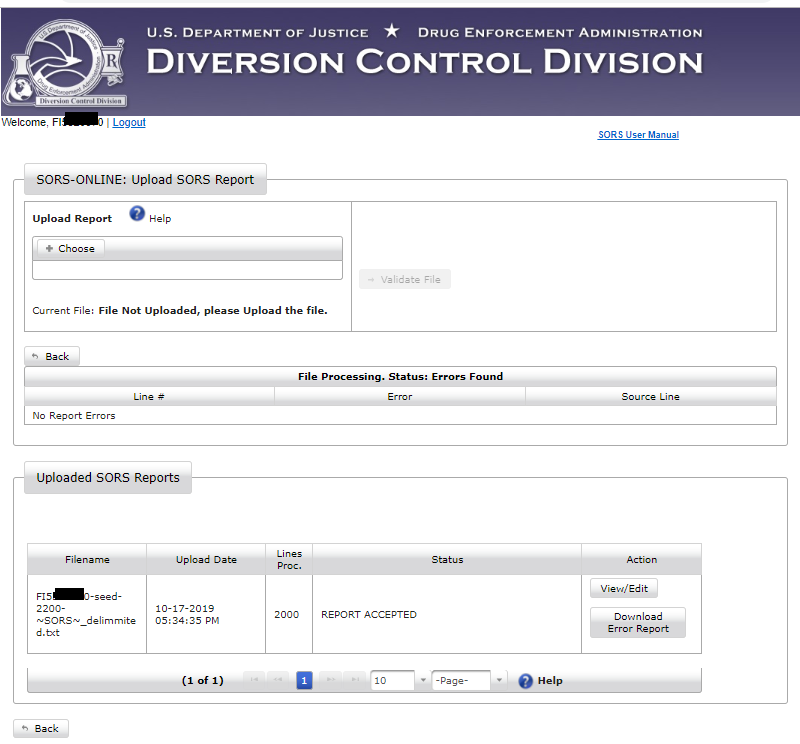The image size is (800, 744).
Task: Go to next page paginator icon
Action: [x=331, y=680]
